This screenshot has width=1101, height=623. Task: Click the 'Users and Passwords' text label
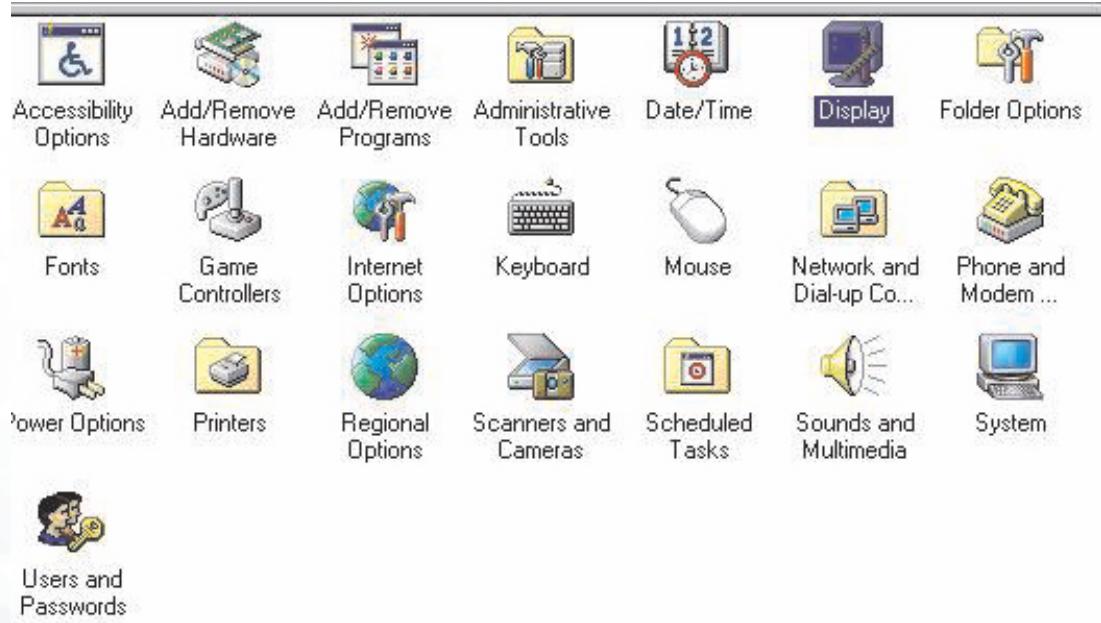[x=72, y=592]
